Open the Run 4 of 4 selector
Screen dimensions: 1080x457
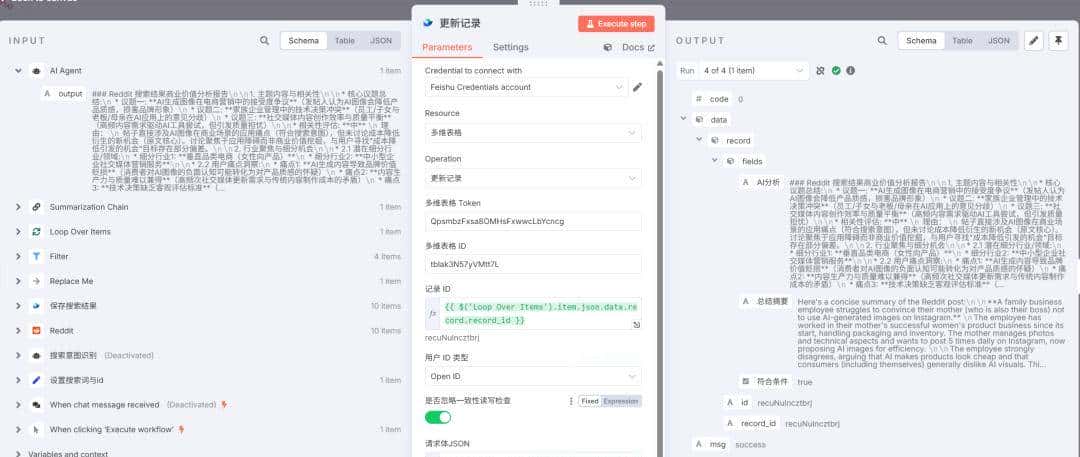pyautogui.click(x=752, y=70)
